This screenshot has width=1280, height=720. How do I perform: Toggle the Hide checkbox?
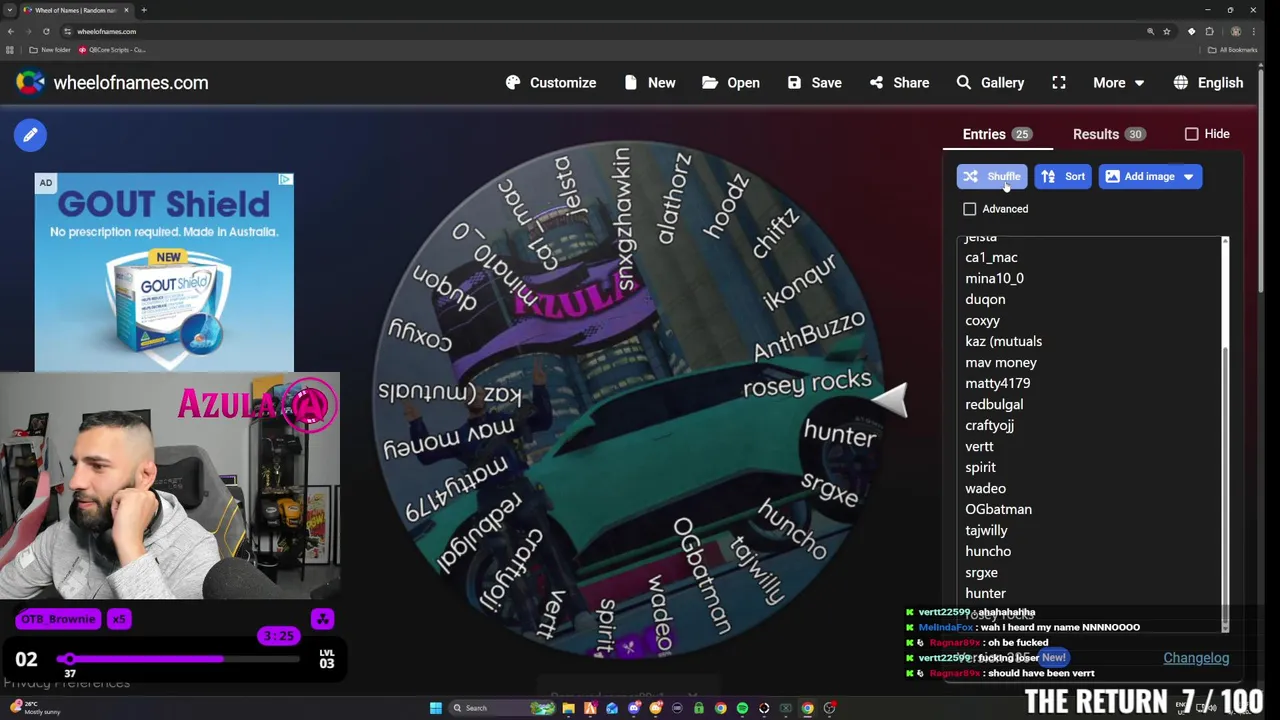coord(1191,134)
